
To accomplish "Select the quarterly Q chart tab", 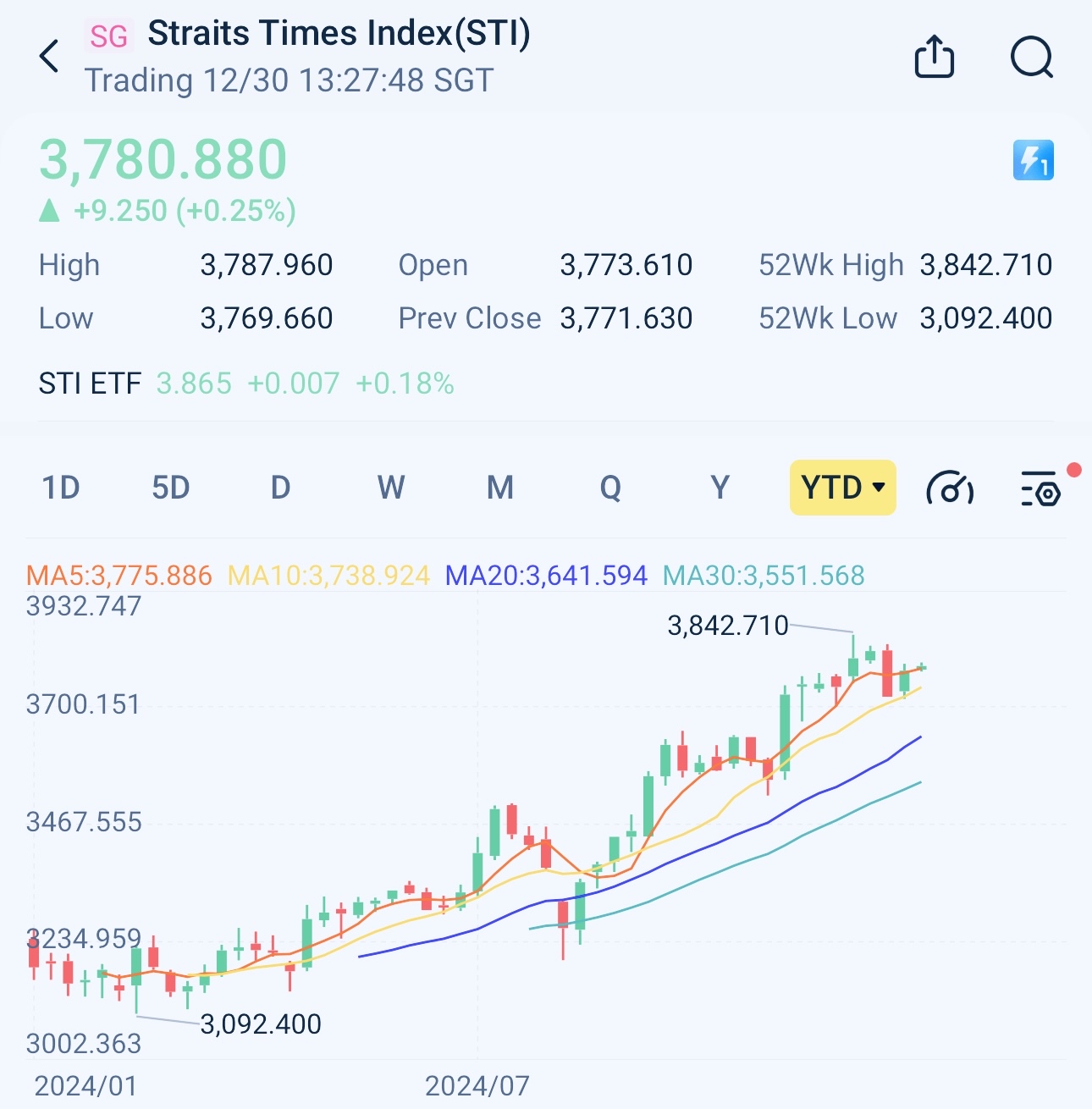I will click(610, 488).
